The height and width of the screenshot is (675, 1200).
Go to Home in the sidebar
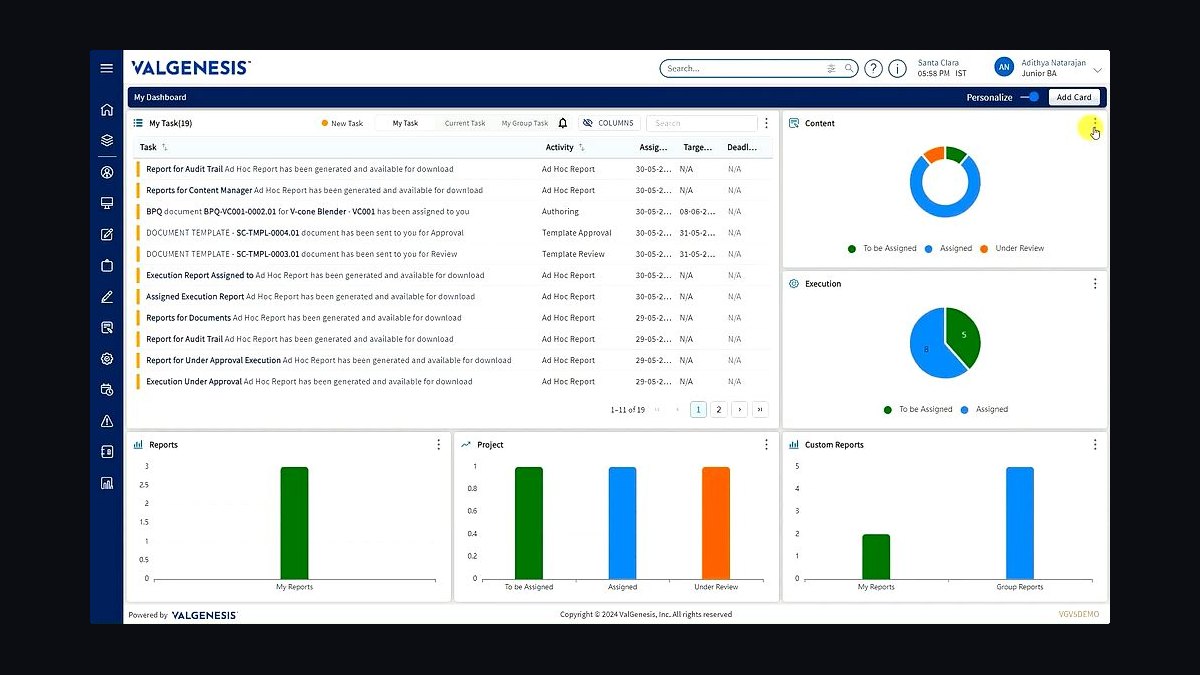click(107, 110)
